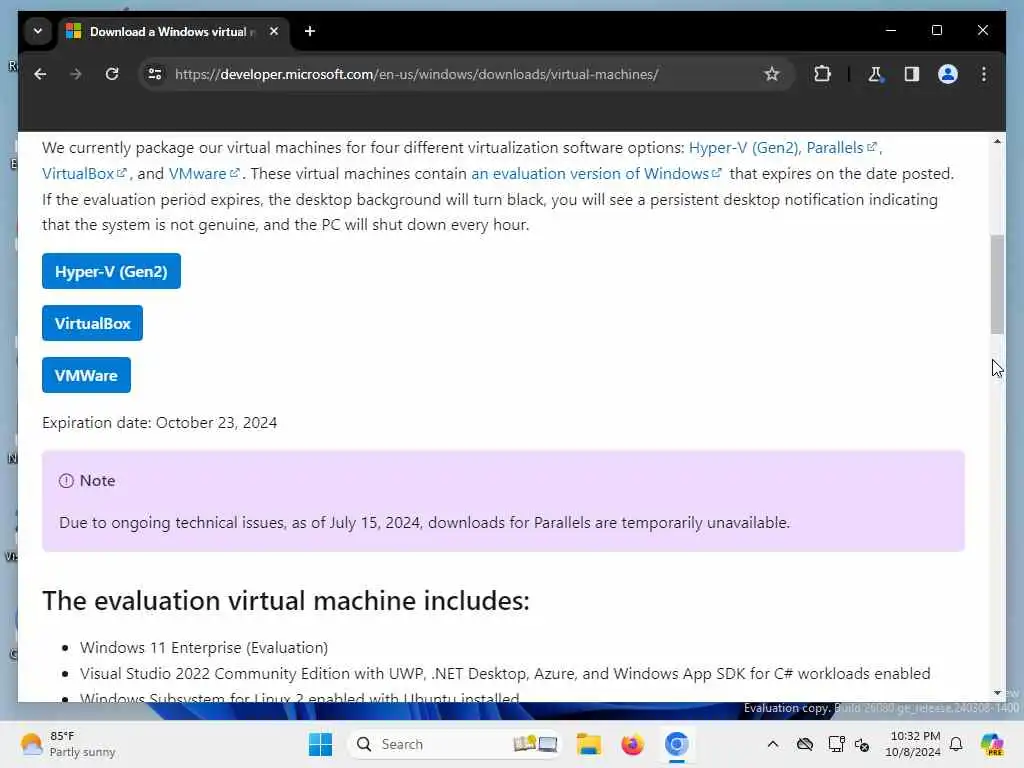Bookmark this page with the star icon
Image resolution: width=1024 pixels, height=768 pixels.
771,74
